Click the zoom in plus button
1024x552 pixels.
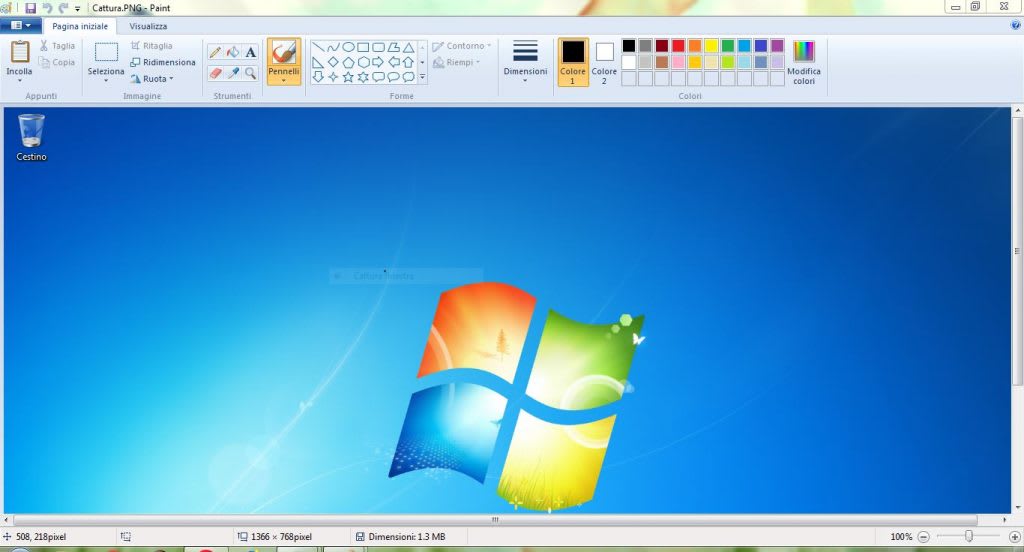[x=1015, y=536]
